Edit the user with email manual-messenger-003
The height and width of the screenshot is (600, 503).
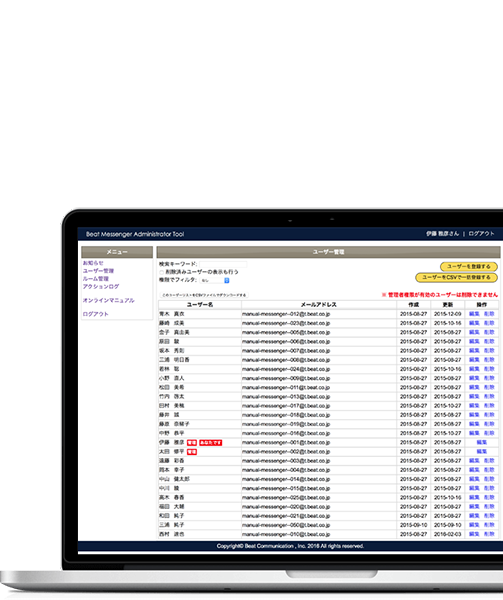click(474, 461)
